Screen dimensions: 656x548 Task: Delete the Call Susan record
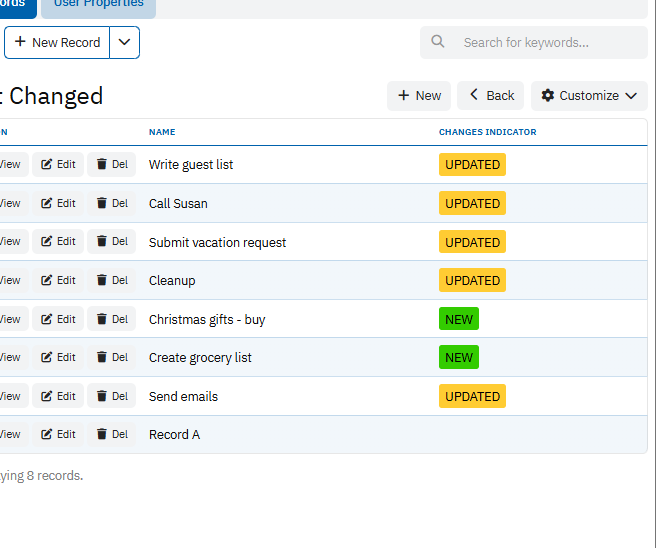[112, 203]
